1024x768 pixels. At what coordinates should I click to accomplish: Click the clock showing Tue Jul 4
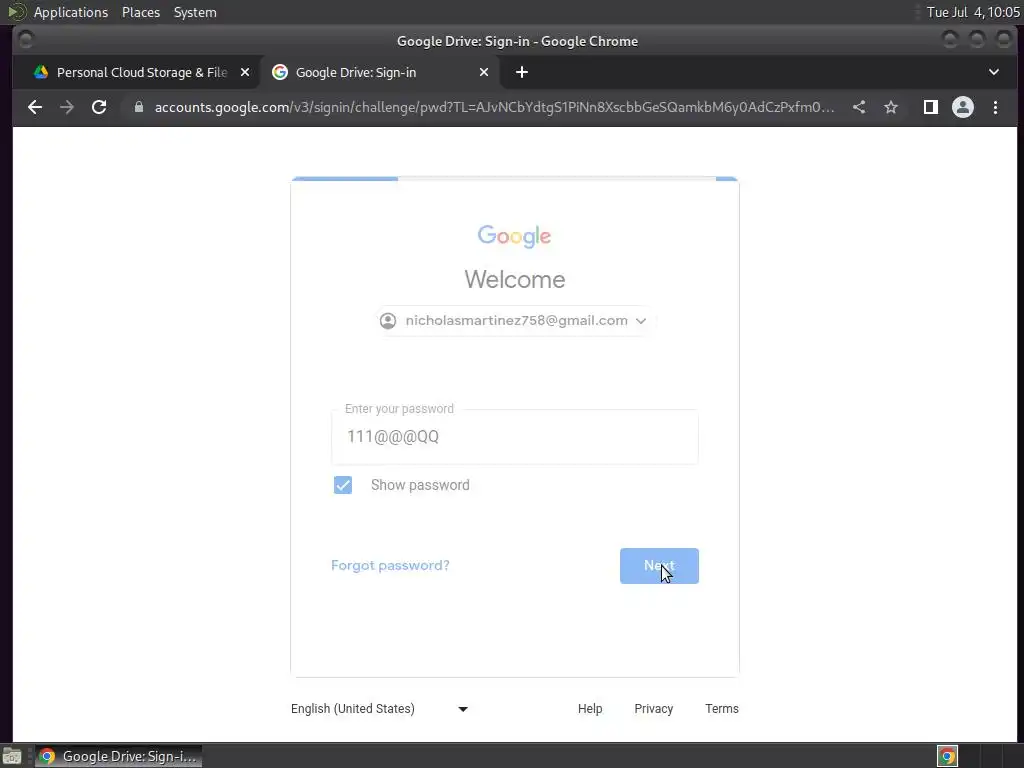tap(973, 12)
